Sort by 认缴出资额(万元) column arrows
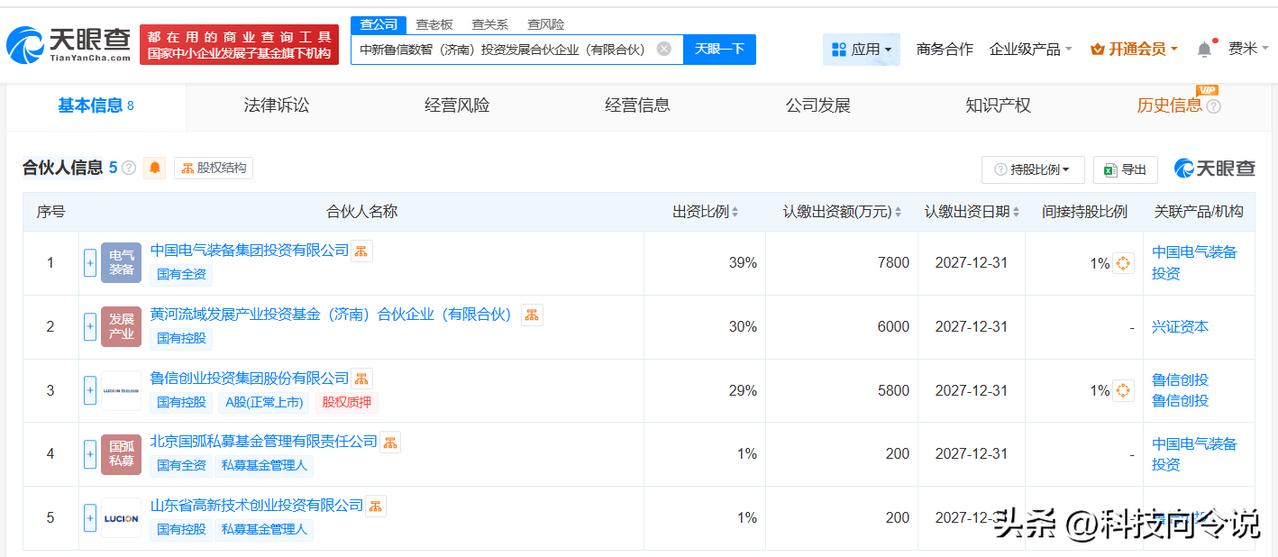The width and height of the screenshot is (1278, 557). click(x=898, y=212)
